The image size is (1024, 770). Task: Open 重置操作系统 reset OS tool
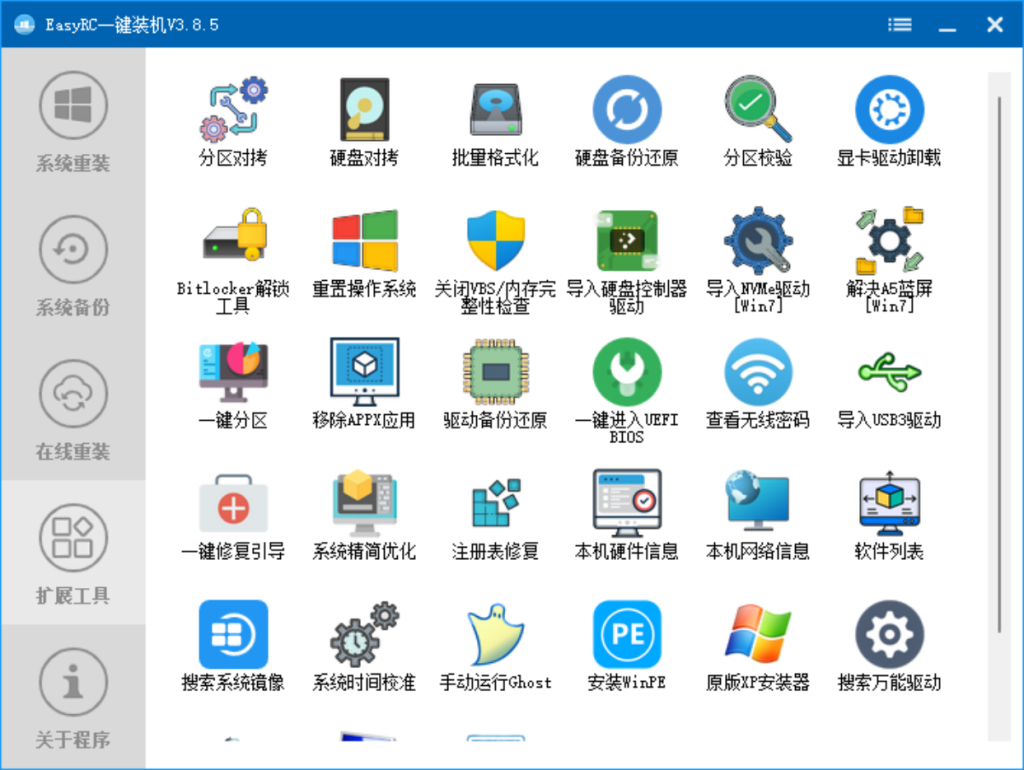coord(364,253)
